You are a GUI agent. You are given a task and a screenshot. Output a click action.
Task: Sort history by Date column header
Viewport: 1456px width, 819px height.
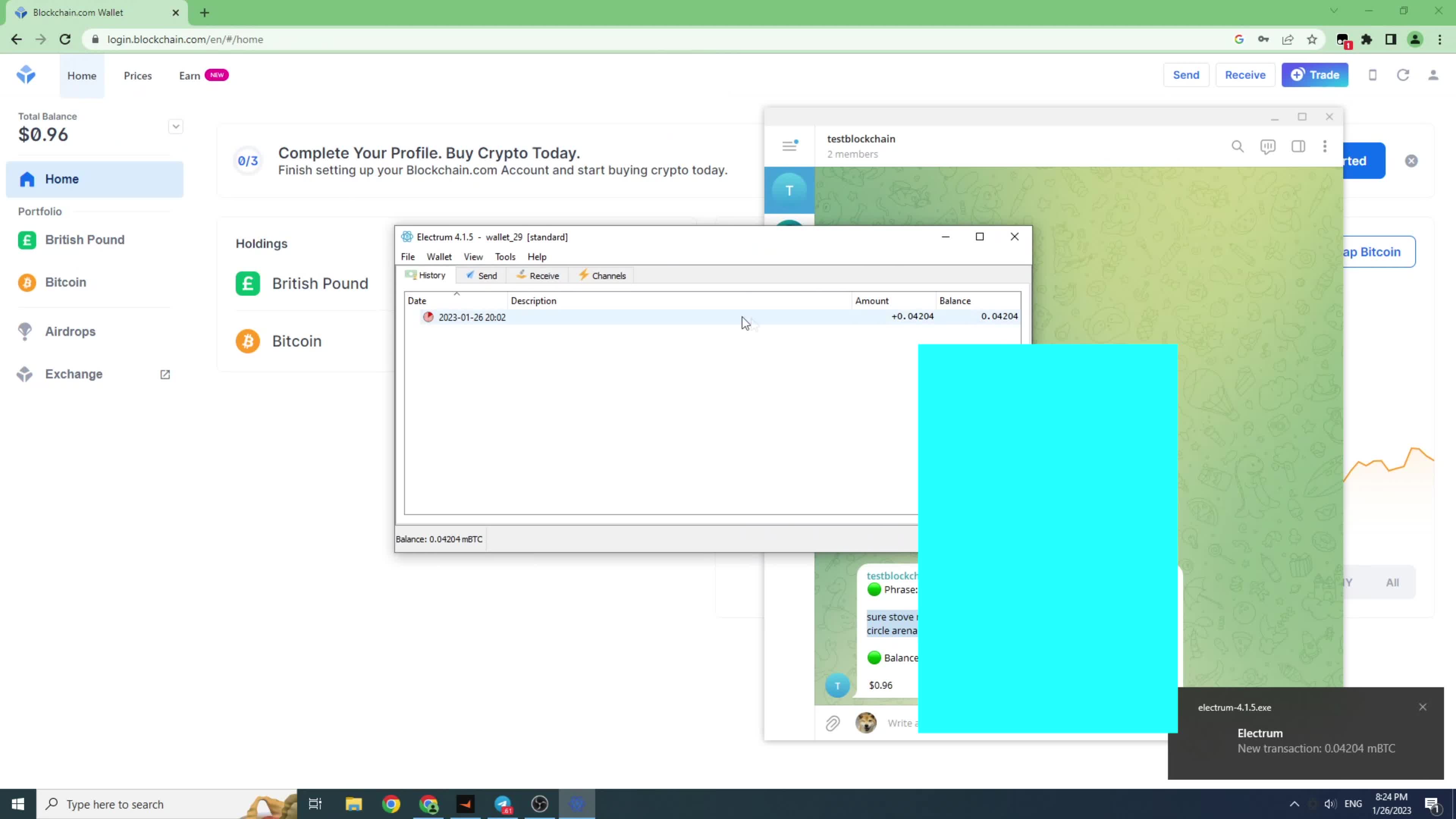tap(417, 301)
